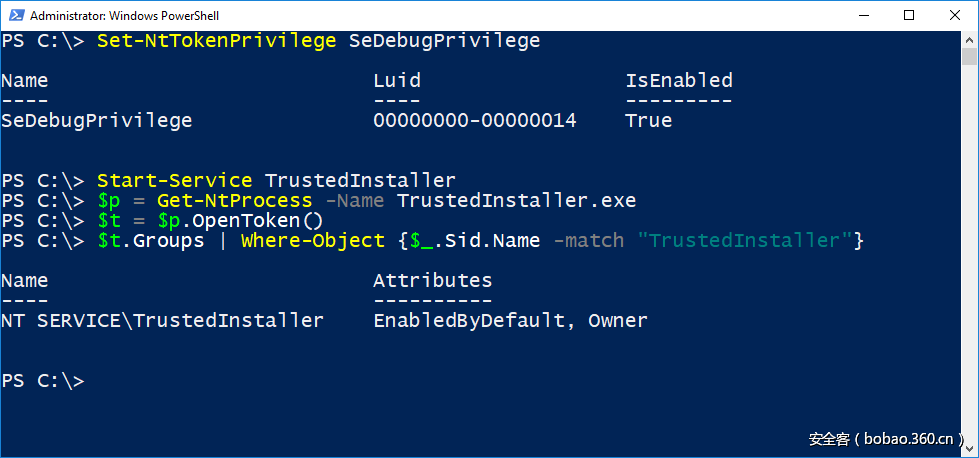The height and width of the screenshot is (458, 979).
Task: Close the Administrator PowerShell window
Action: pyautogui.click(x=953, y=15)
